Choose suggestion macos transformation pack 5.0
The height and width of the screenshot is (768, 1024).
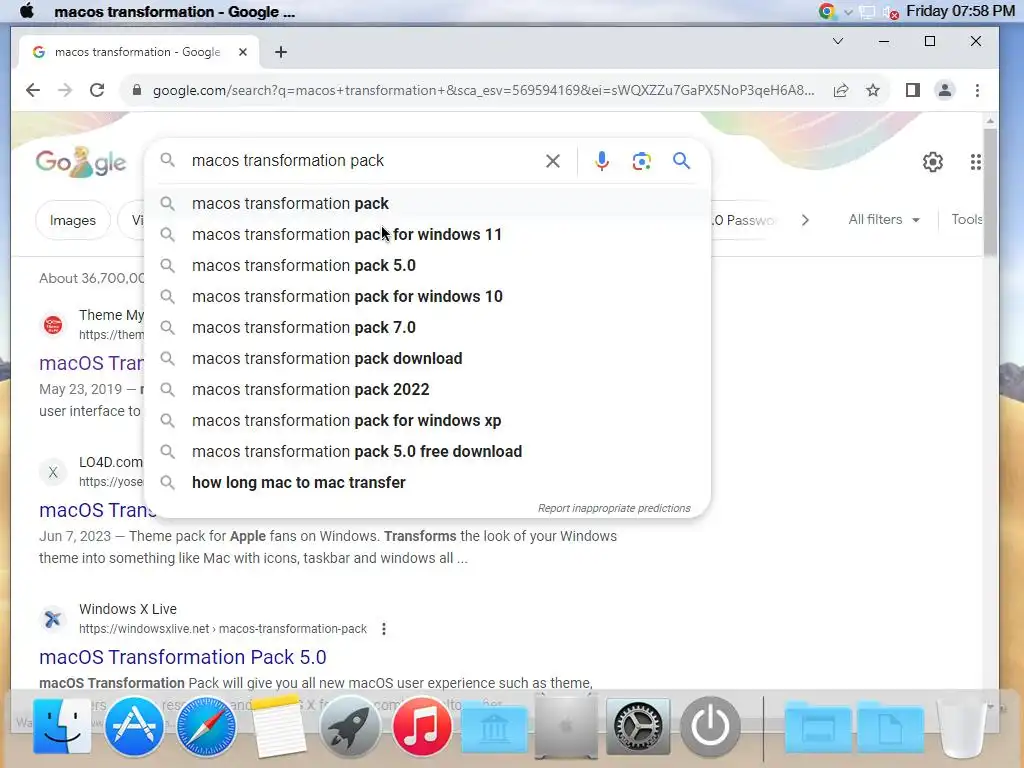point(427,266)
